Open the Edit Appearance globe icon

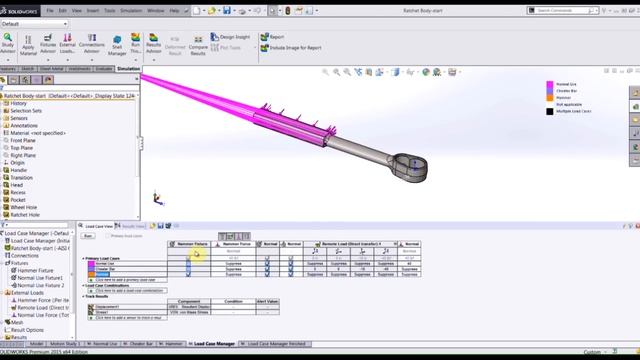click(x=426, y=72)
